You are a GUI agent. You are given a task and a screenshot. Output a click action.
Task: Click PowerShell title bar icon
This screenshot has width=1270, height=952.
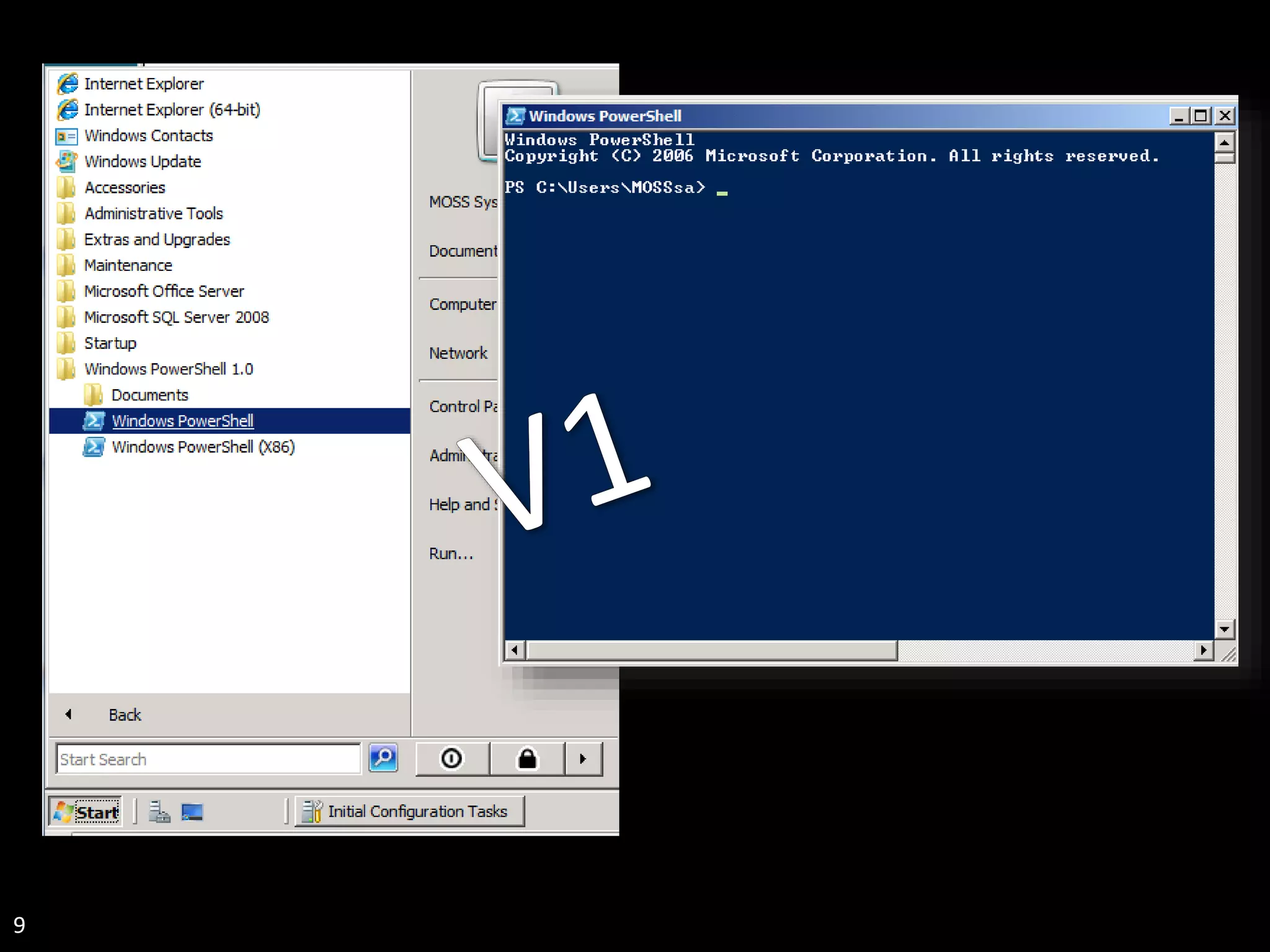(x=515, y=116)
